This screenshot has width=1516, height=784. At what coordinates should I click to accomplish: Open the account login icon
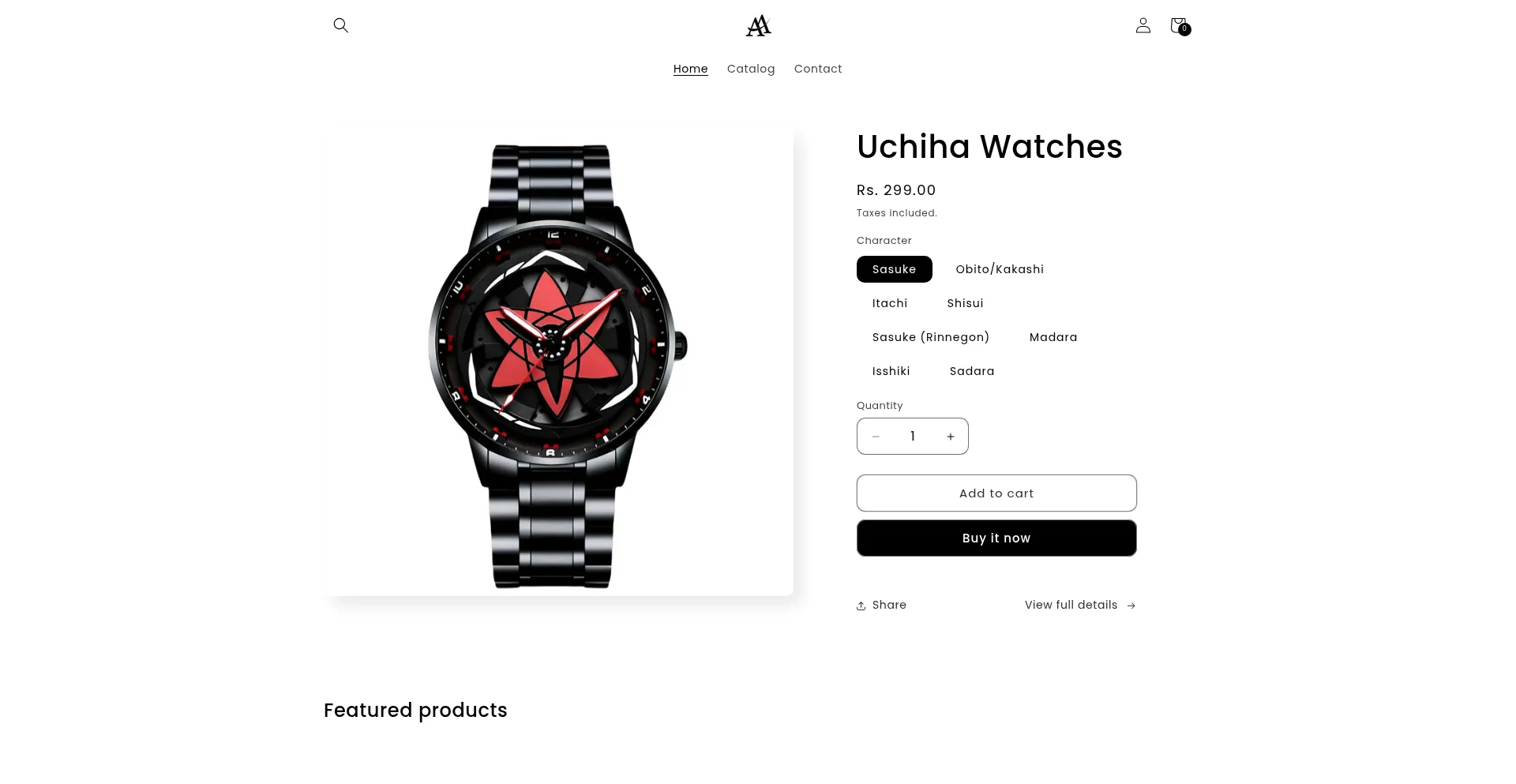pos(1143,25)
